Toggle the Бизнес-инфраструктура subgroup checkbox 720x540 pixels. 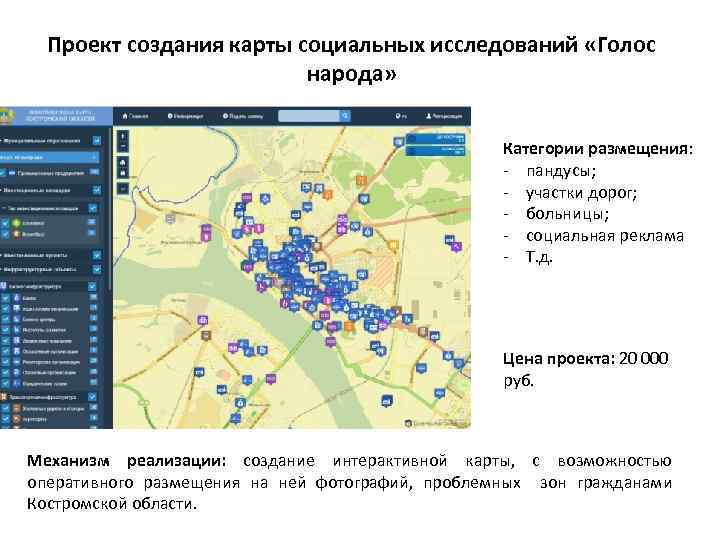click(92, 287)
